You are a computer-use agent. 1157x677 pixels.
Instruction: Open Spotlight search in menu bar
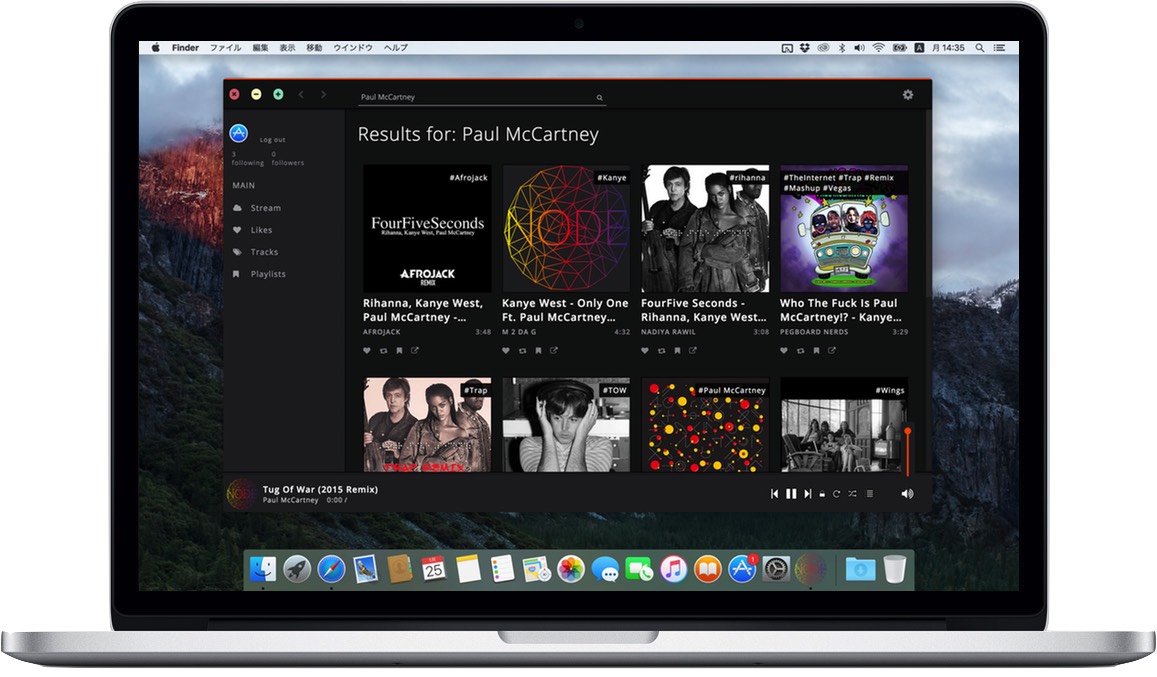coord(980,47)
